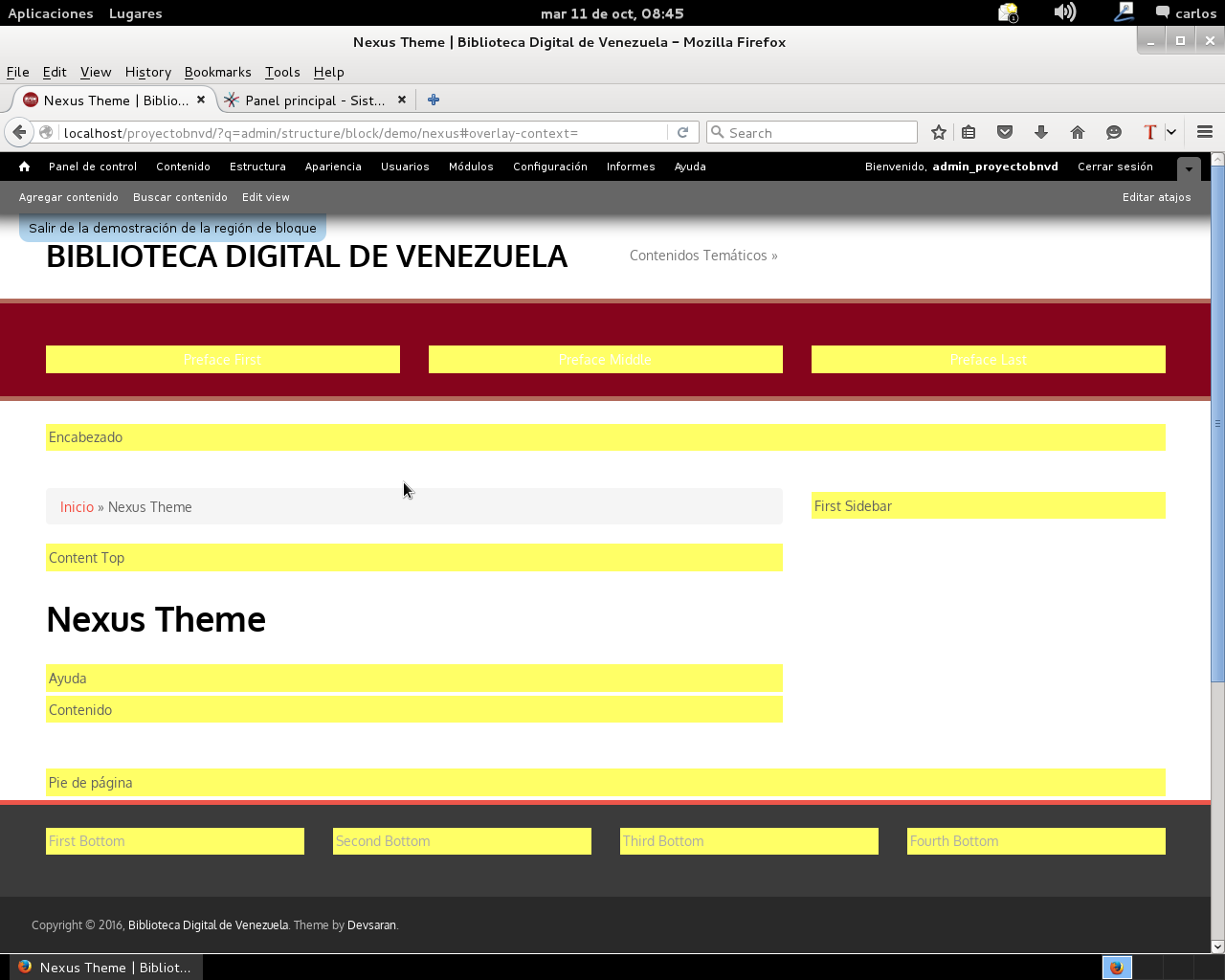Image resolution: width=1225 pixels, height=980 pixels.
Task: Bookmark this page with the star icon
Action: tap(939, 132)
